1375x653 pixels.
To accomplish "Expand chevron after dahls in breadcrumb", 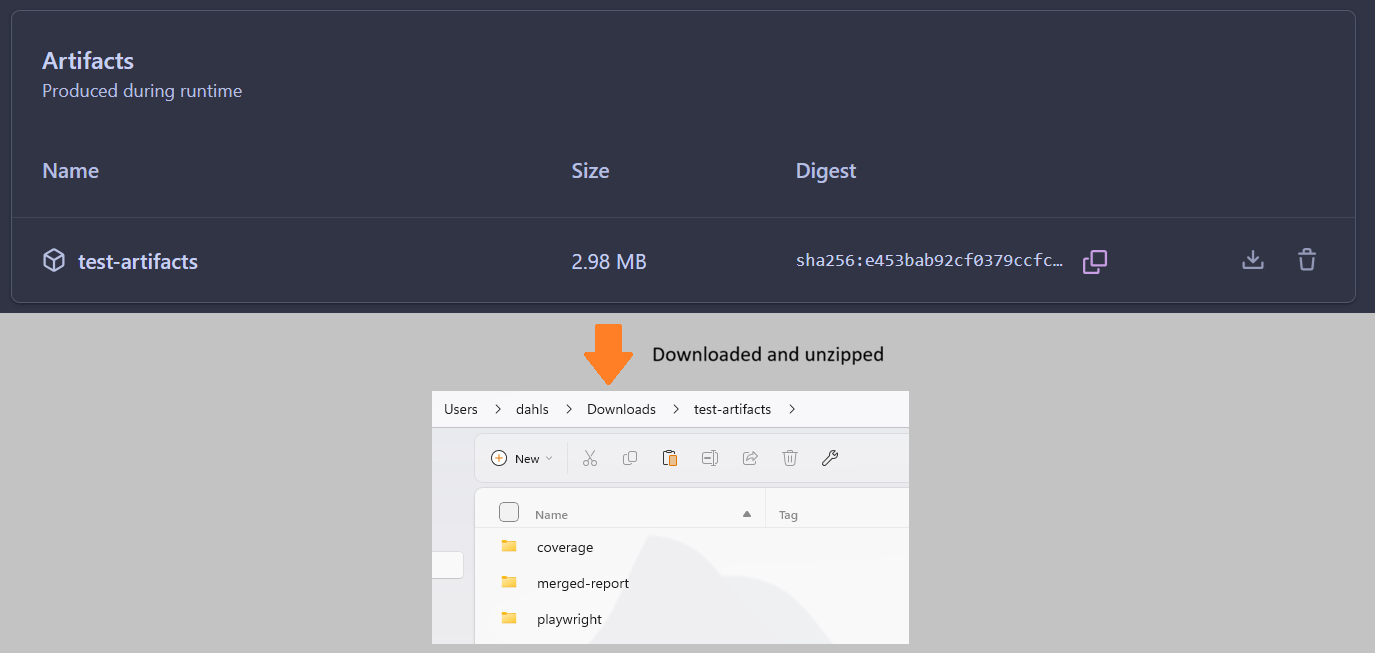I will click(568, 409).
